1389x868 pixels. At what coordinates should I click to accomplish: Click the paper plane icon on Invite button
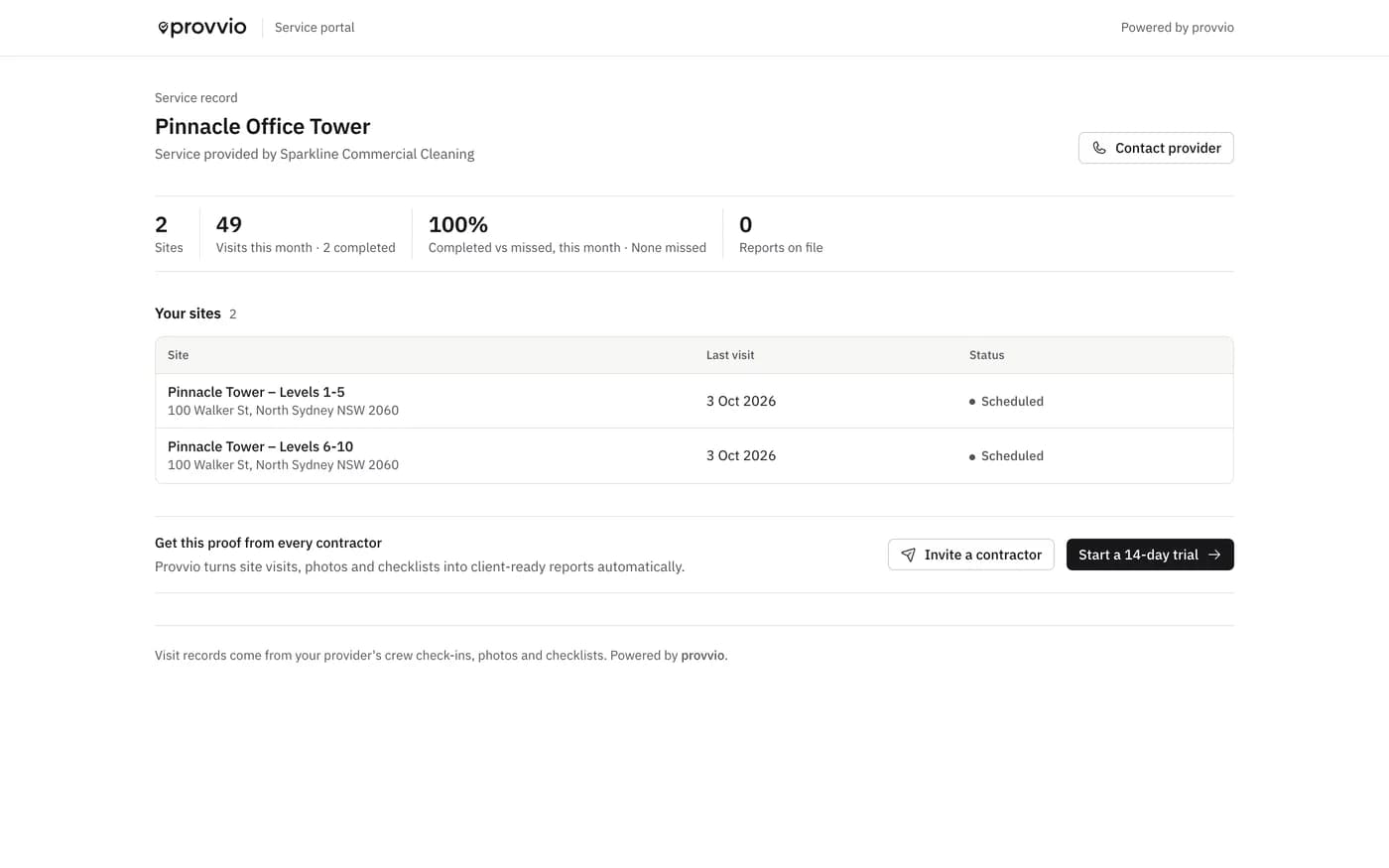(x=908, y=555)
